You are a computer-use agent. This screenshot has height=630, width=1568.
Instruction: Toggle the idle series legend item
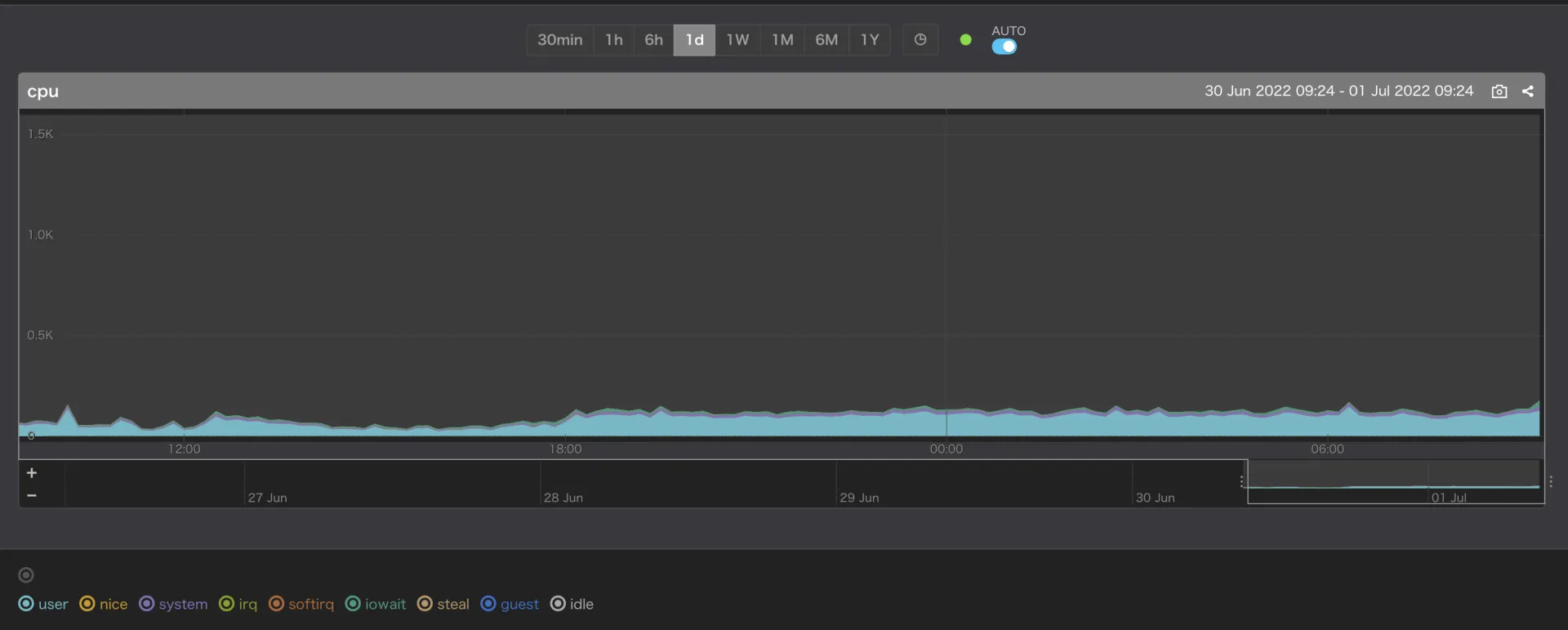572,604
